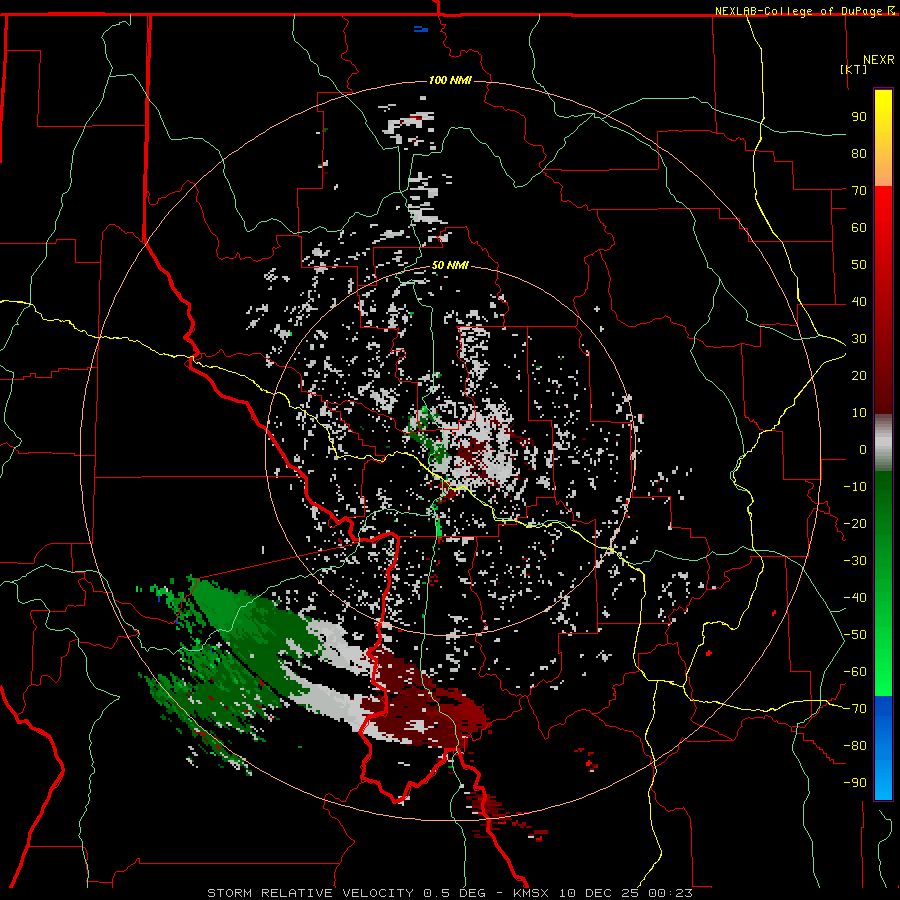Click the [KT] units label
This screenshot has height=900, width=900.
(x=854, y=69)
